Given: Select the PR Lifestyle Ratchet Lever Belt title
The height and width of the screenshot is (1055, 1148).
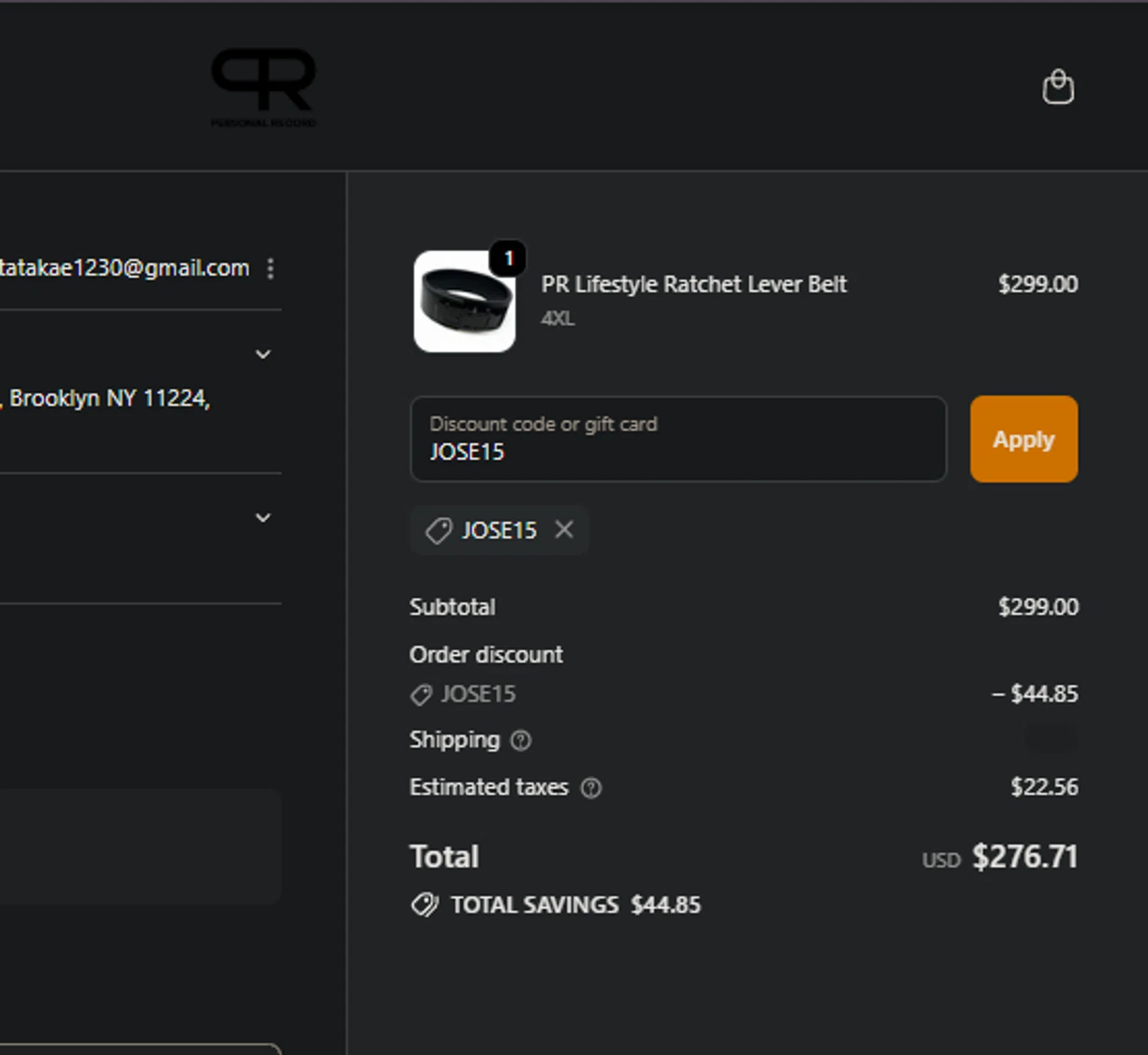Looking at the screenshot, I should point(693,284).
